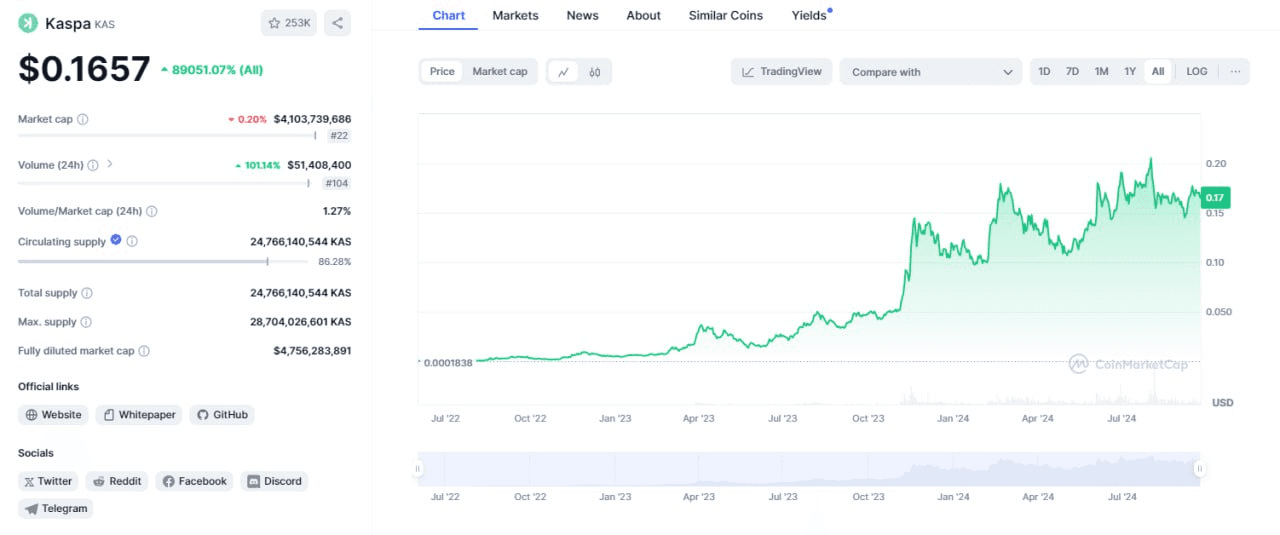Viewport: 1280px width, 535px height.
Task: Switch to TradingView chart
Action: pyautogui.click(x=781, y=72)
